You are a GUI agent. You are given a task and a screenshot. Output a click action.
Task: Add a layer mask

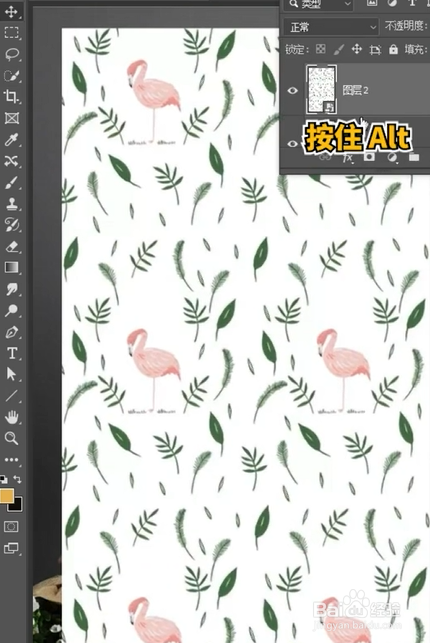[x=369, y=157]
